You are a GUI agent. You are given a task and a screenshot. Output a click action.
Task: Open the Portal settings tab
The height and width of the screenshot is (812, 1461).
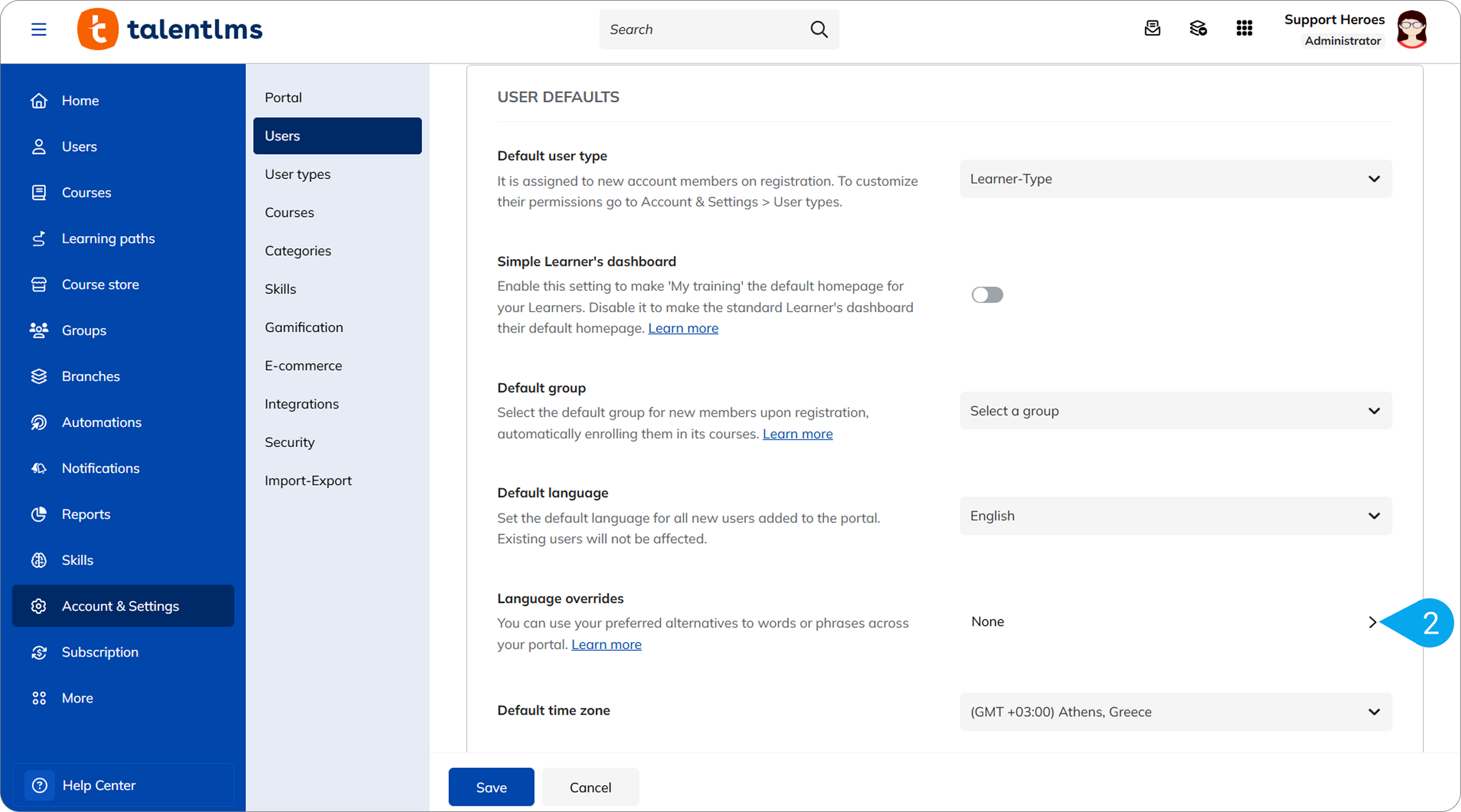tap(338, 97)
